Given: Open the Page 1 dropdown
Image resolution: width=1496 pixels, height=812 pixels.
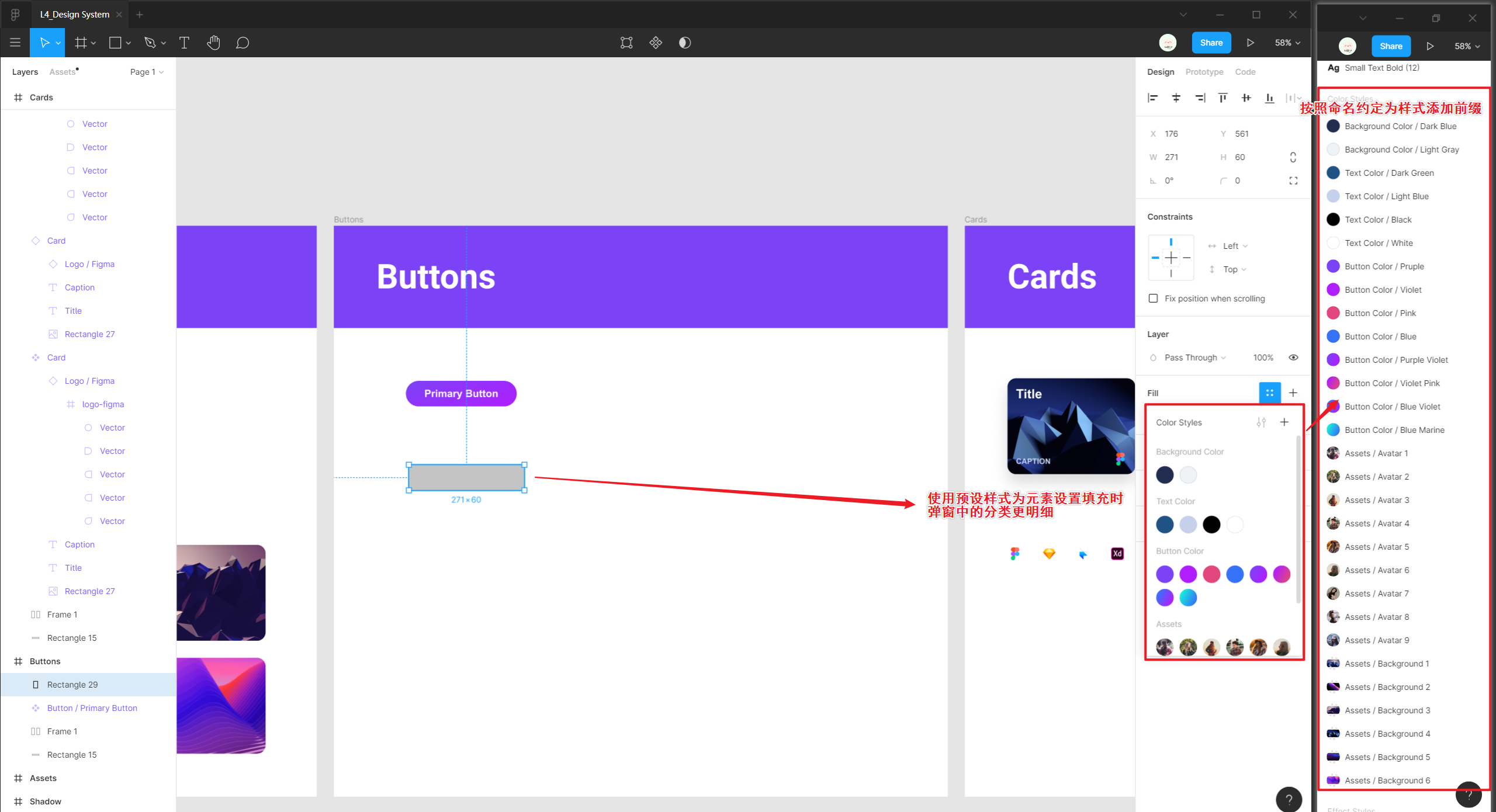Looking at the screenshot, I should click(x=146, y=72).
